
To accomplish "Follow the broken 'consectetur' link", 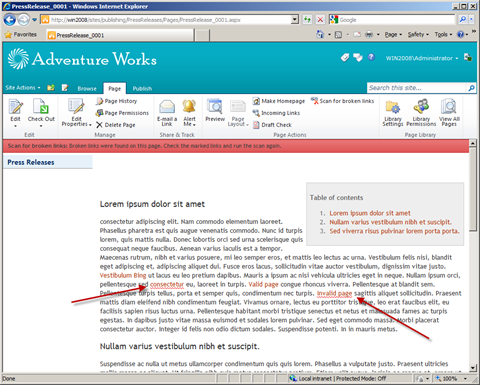I will pyautogui.click(x=167, y=284).
